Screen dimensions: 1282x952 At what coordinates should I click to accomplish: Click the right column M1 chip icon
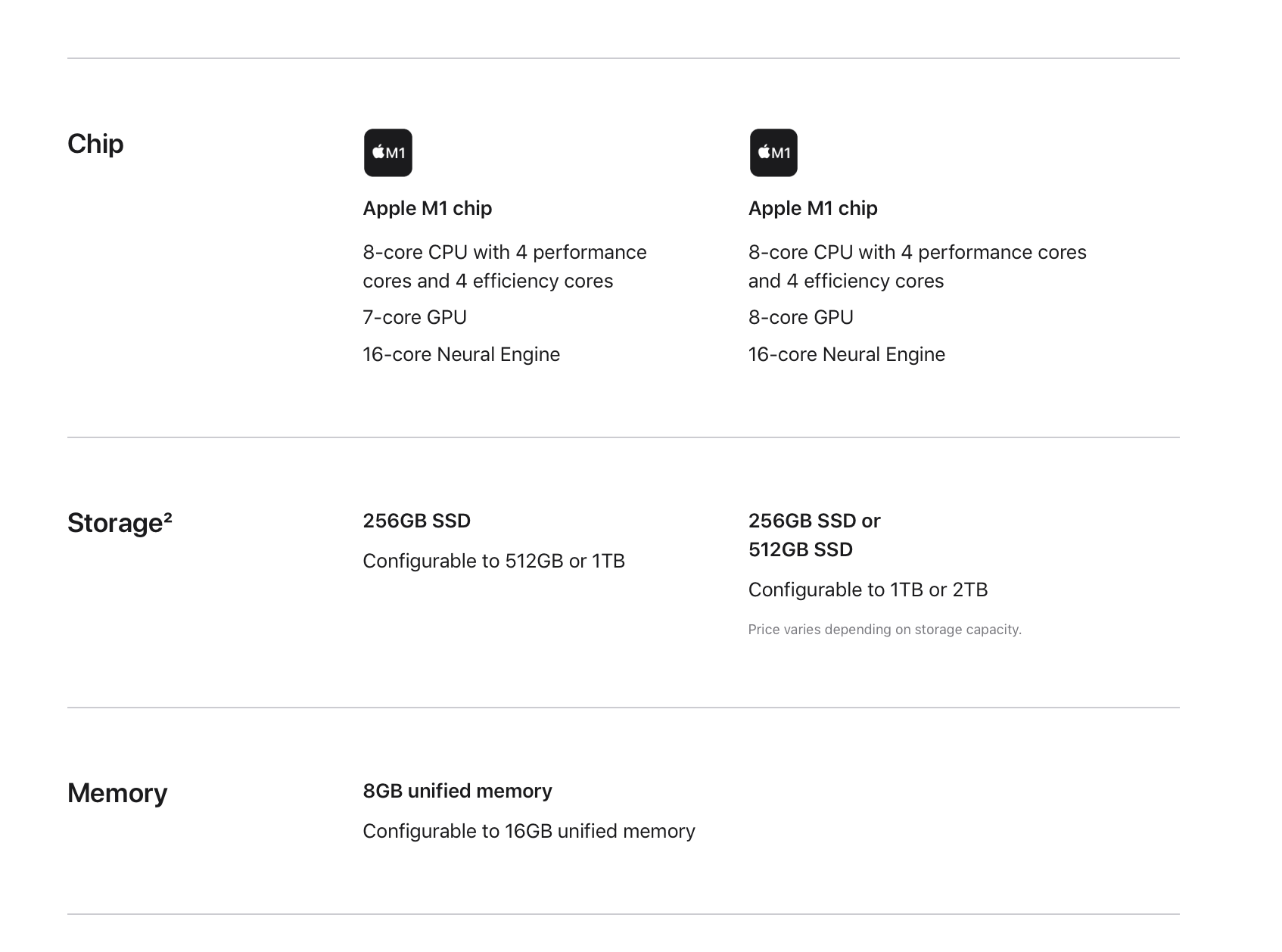tap(773, 153)
